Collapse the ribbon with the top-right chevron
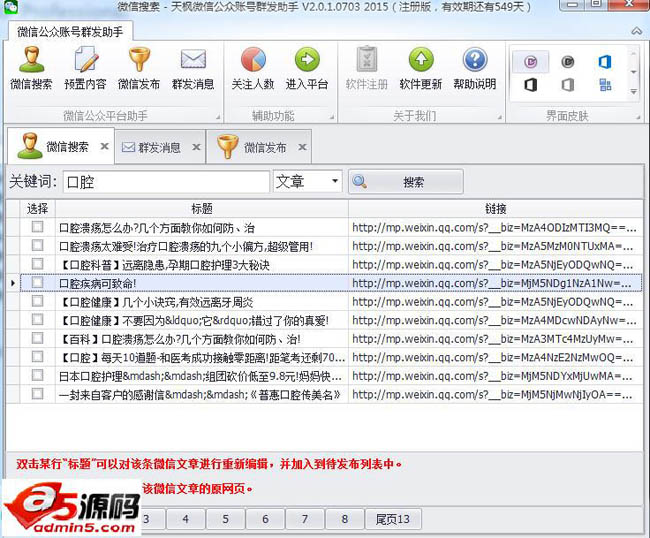Screen dimensions: 650x538 pos(637,31)
